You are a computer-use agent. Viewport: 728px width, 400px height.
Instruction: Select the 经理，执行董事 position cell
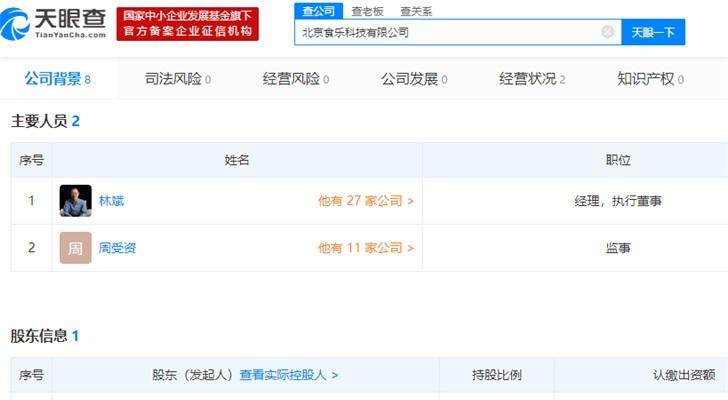tap(618, 201)
